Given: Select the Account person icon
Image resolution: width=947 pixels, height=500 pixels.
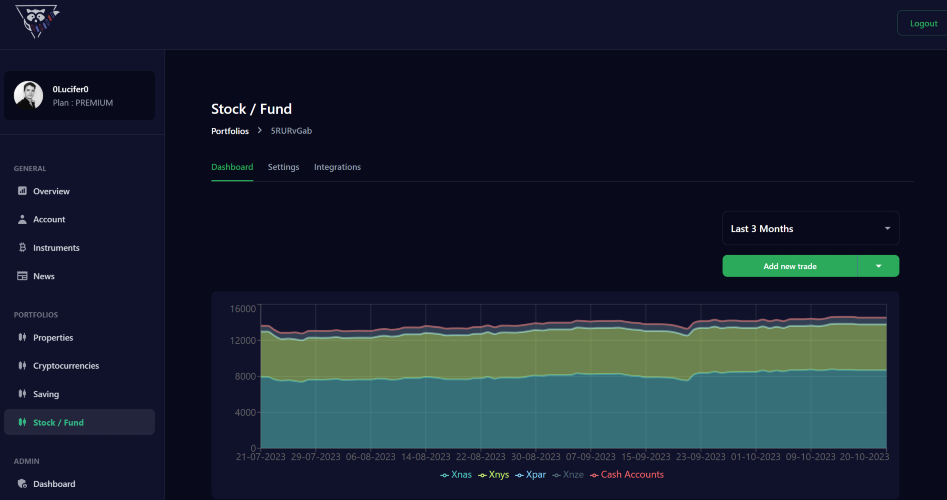Looking at the screenshot, I should (22, 219).
